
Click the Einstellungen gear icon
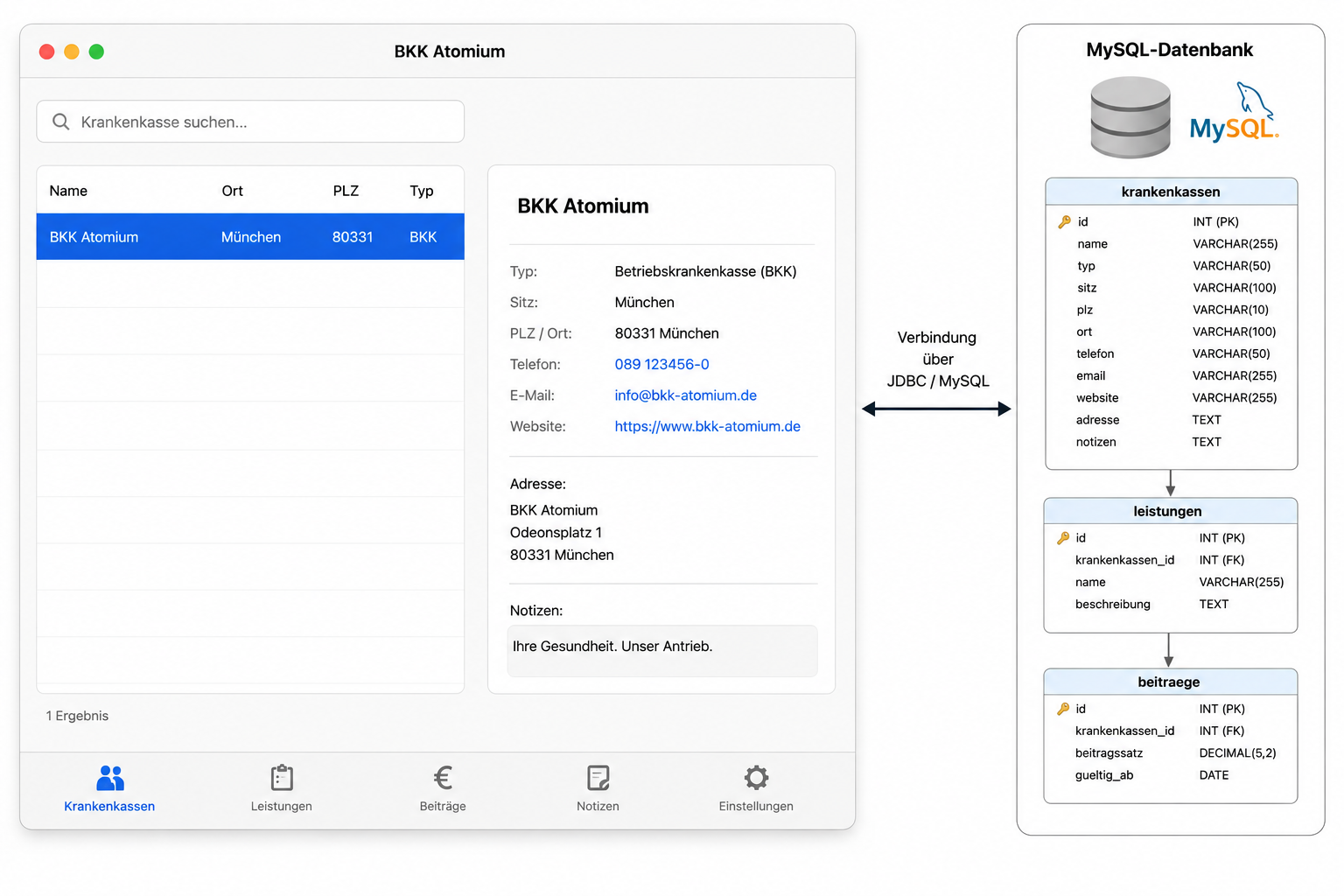click(x=756, y=777)
